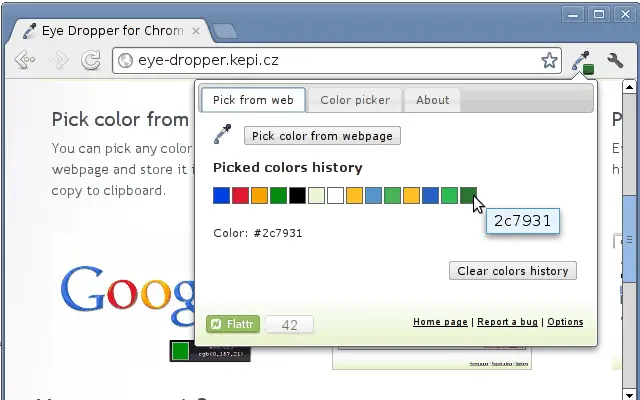The width and height of the screenshot is (640, 400).
Task: Follow the Report a bug link
Action: coord(507,322)
